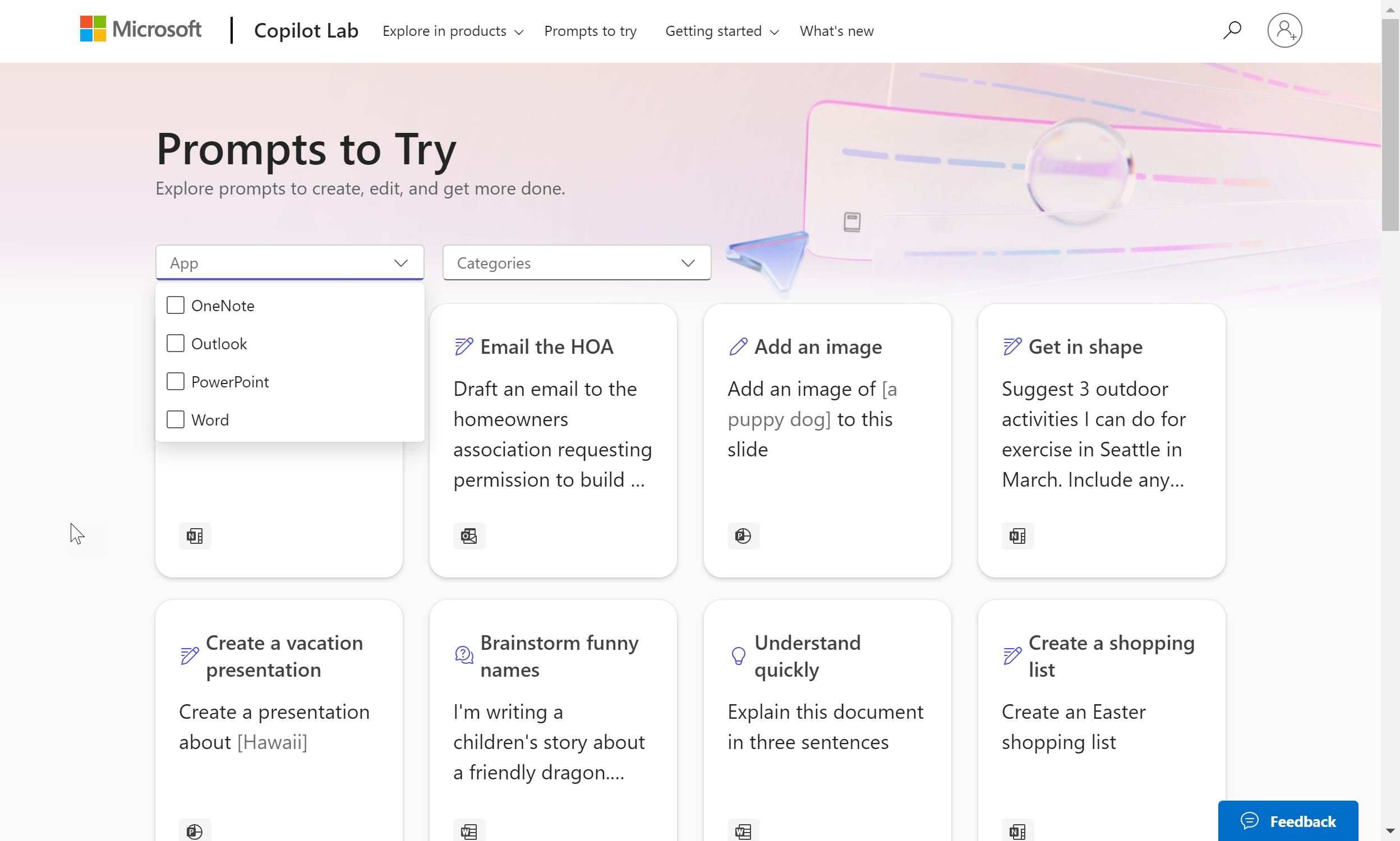Expand Explore in products menu
The image size is (1400, 841).
[452, 31]
